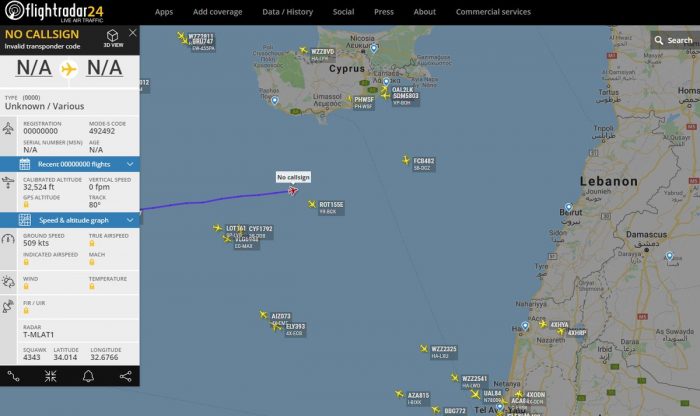Click the locked GPS altitude padlock

(x=26, y=204)
